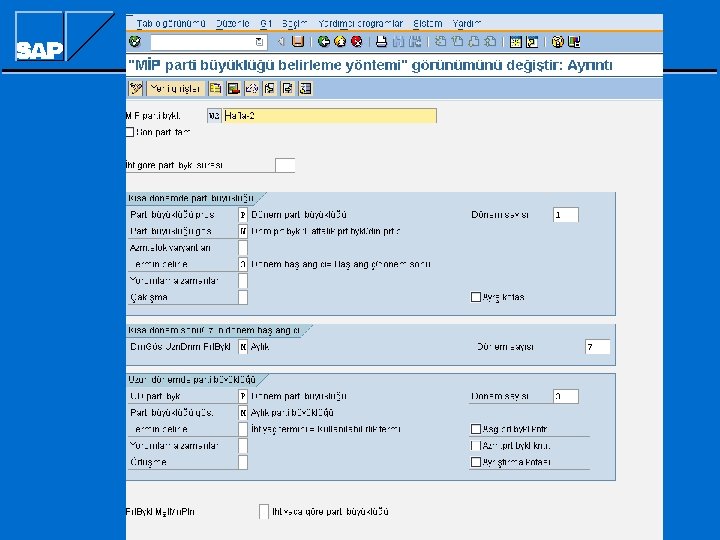The height and width of the screenshot is (540, 720).
Task: Click long-term Parti büyüklüğü gös. field
Action: pos(243,413)
